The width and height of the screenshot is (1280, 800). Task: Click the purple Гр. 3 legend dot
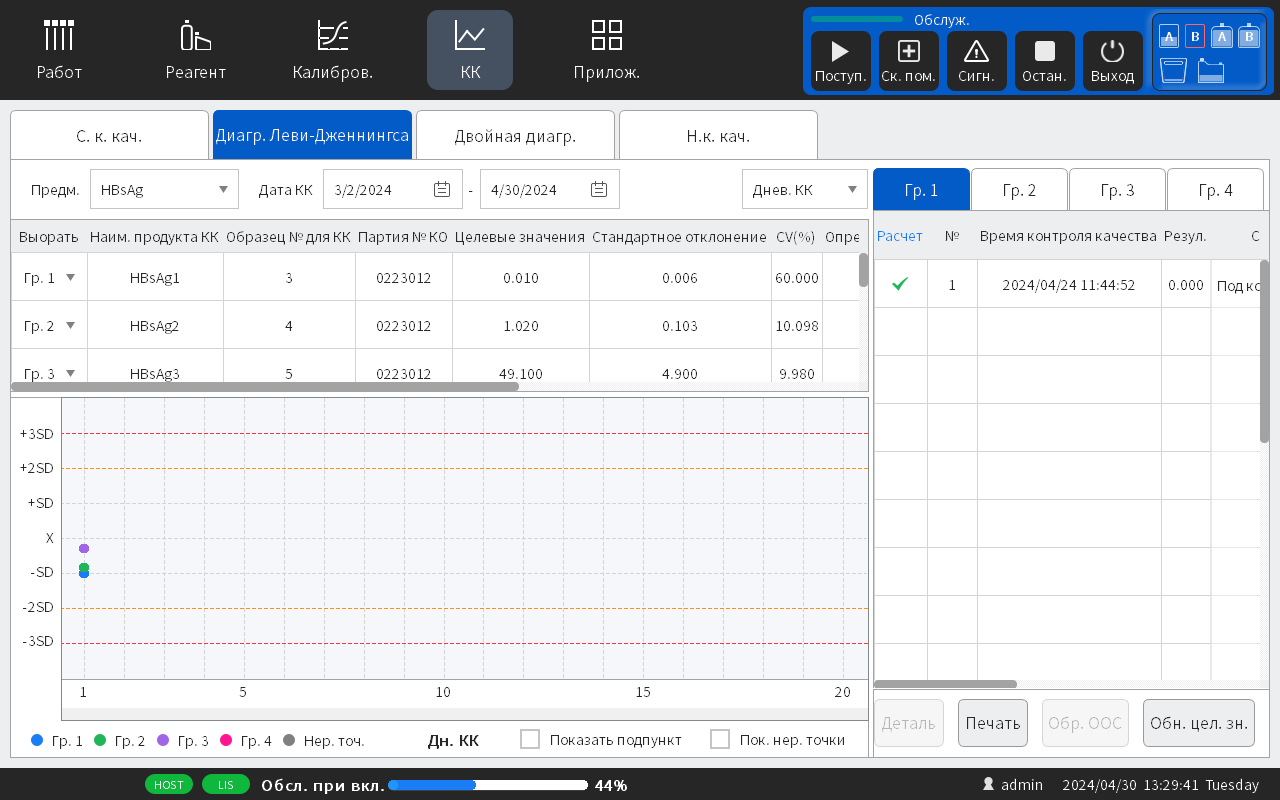163,740
